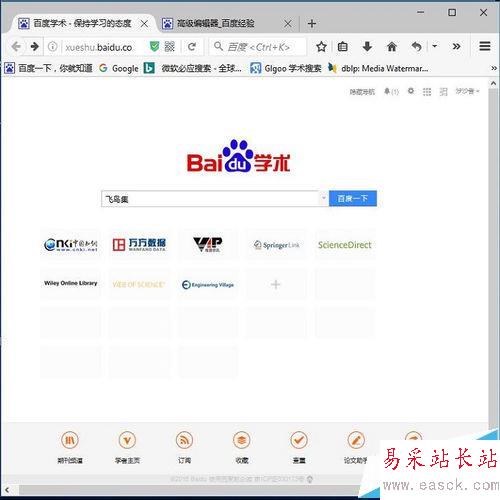Open the QR code icon in the address bar
The width and height of the screenshot is (500, 500).
click(x=170, y=47)
